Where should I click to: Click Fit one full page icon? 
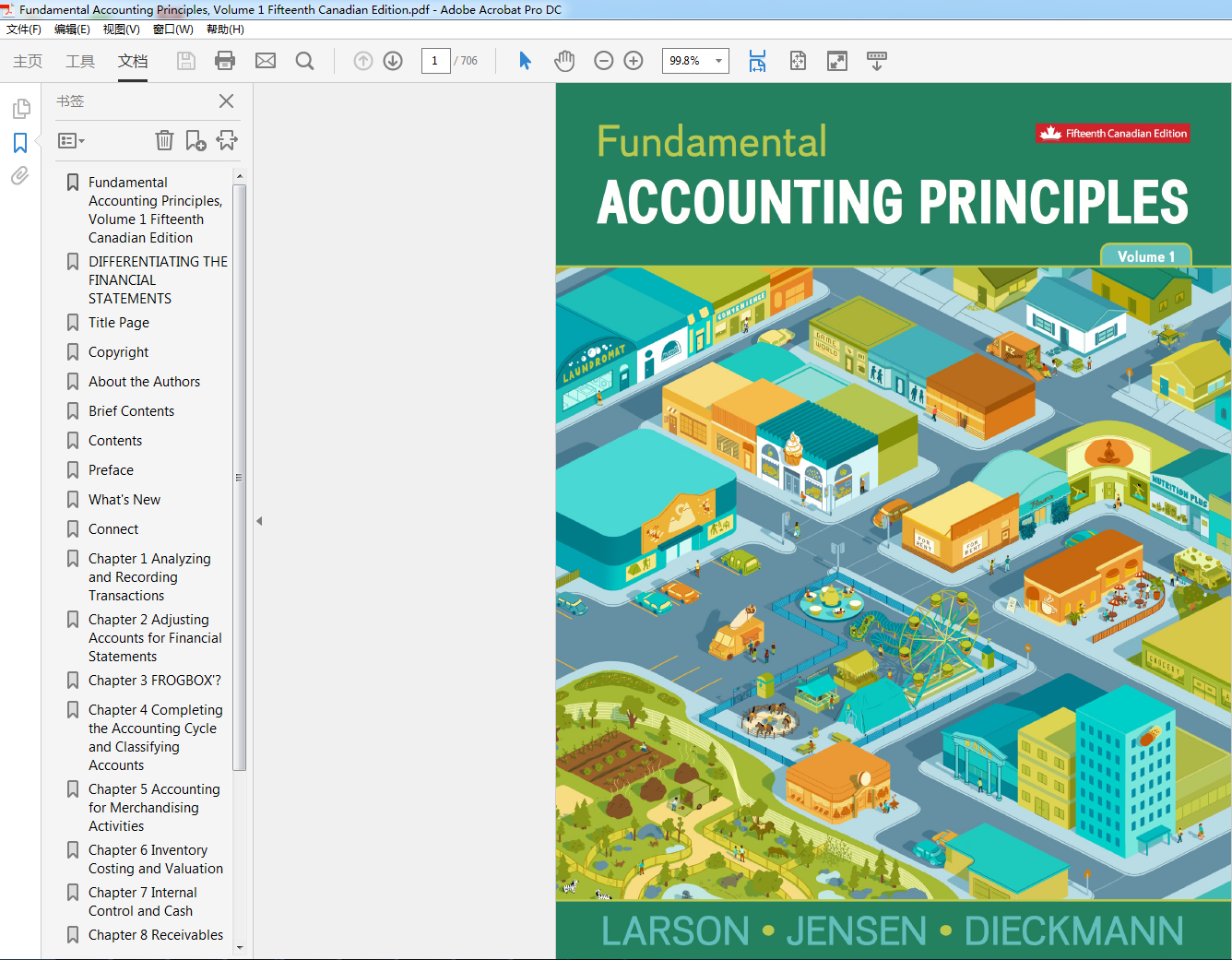pyautogui.click(x=798, y=61)
